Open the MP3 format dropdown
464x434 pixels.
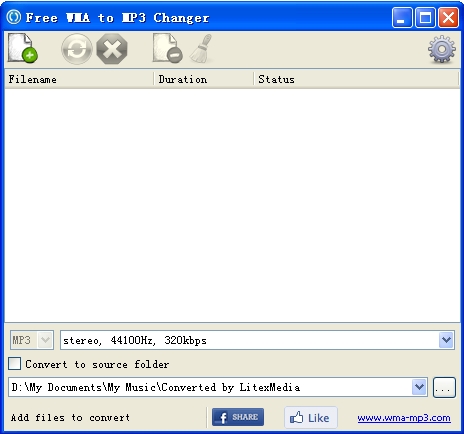click(32, 340)
